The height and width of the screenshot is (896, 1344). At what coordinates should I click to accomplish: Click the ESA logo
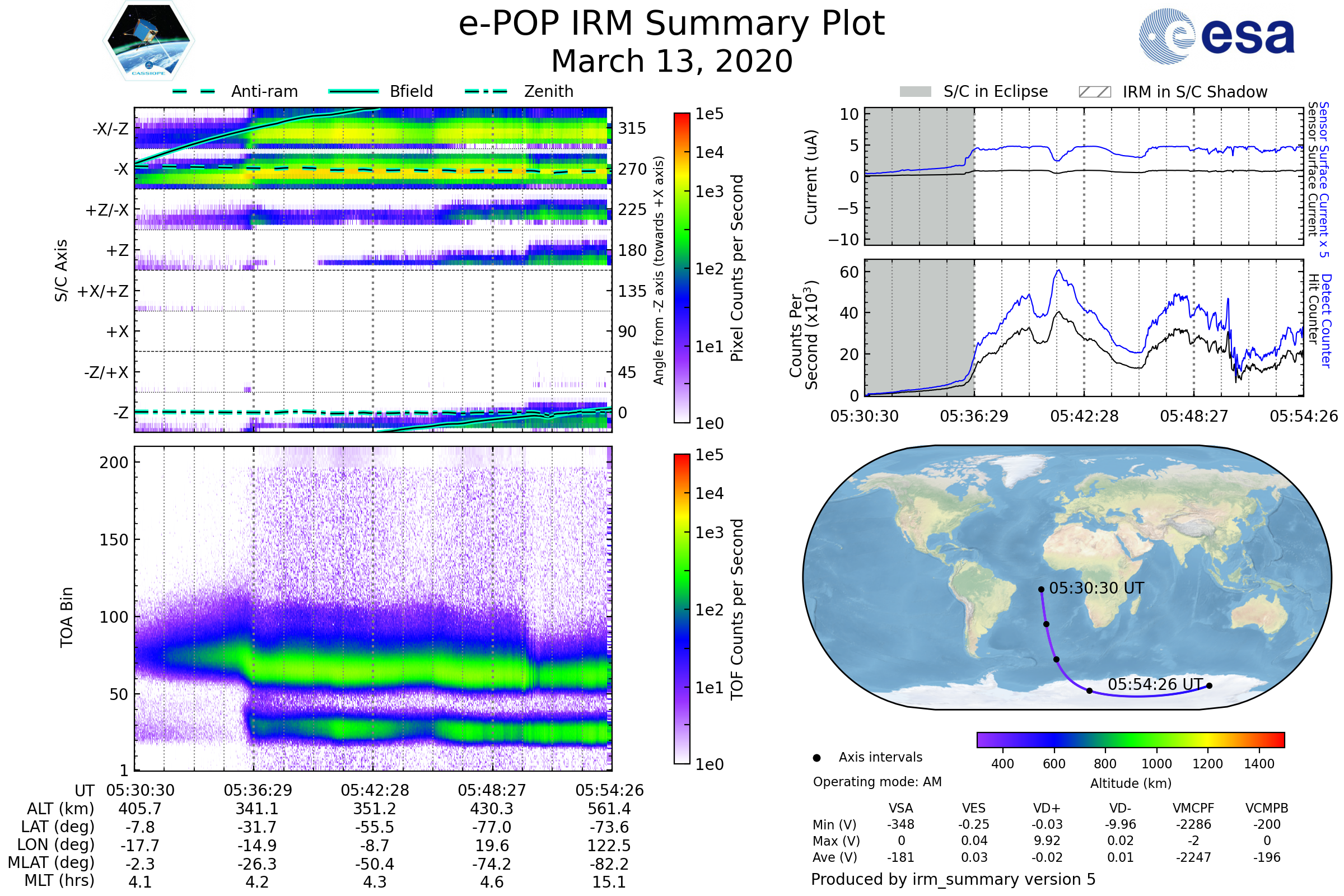pos(1216,36)
